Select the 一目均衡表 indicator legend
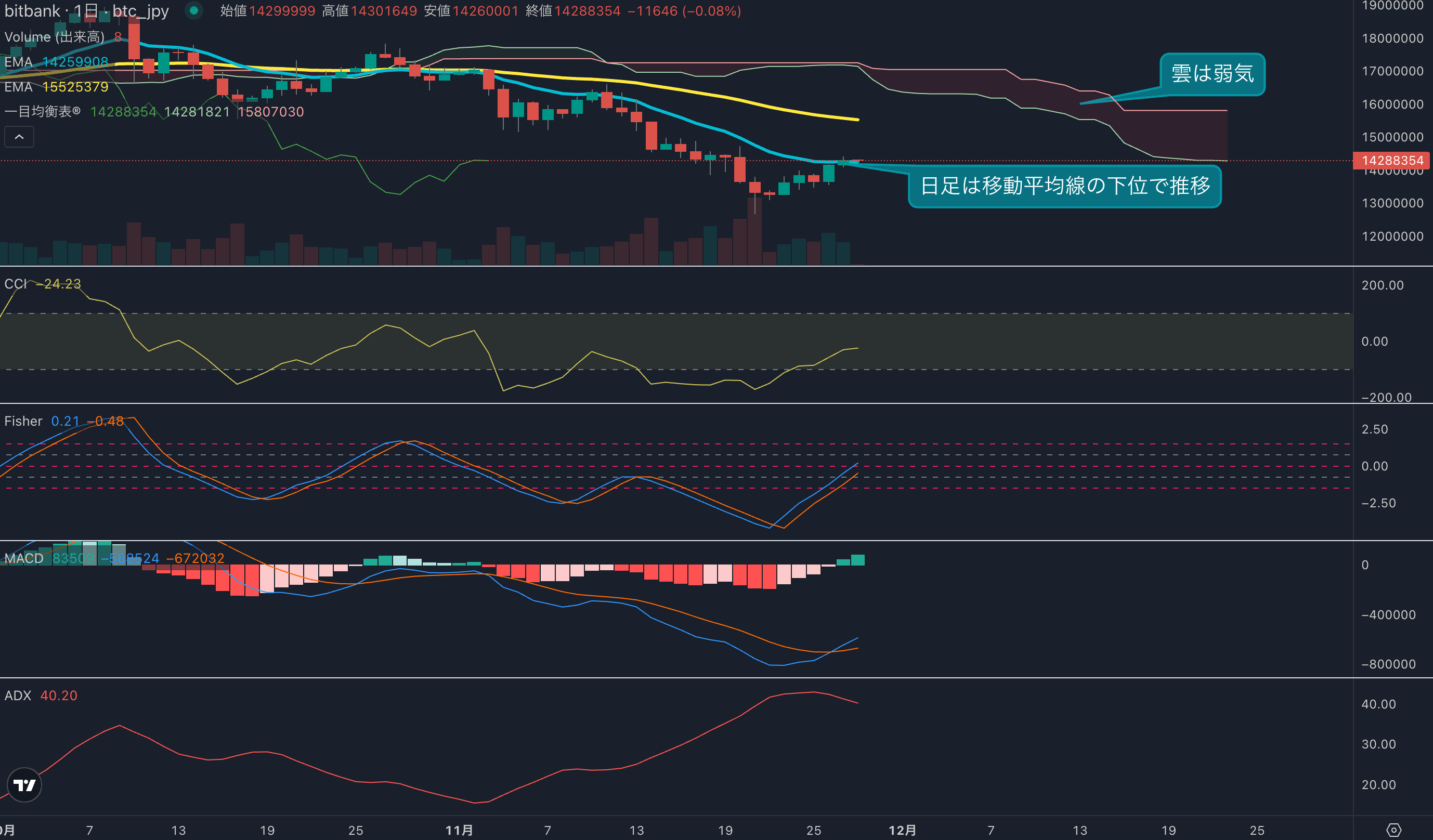The width and height of the screenshot is (1433, 840). [x=43, y=112]
